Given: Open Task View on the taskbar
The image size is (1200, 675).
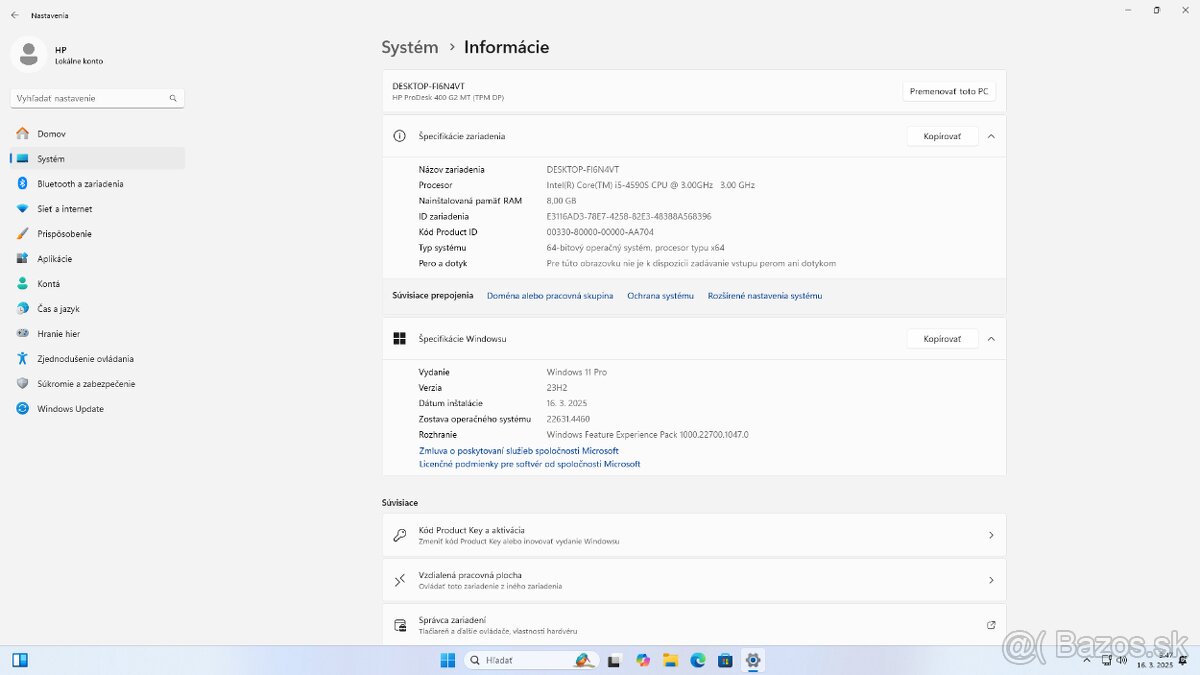Looking at the screenshot, I should pyautogui.click(x=613, y=660).
